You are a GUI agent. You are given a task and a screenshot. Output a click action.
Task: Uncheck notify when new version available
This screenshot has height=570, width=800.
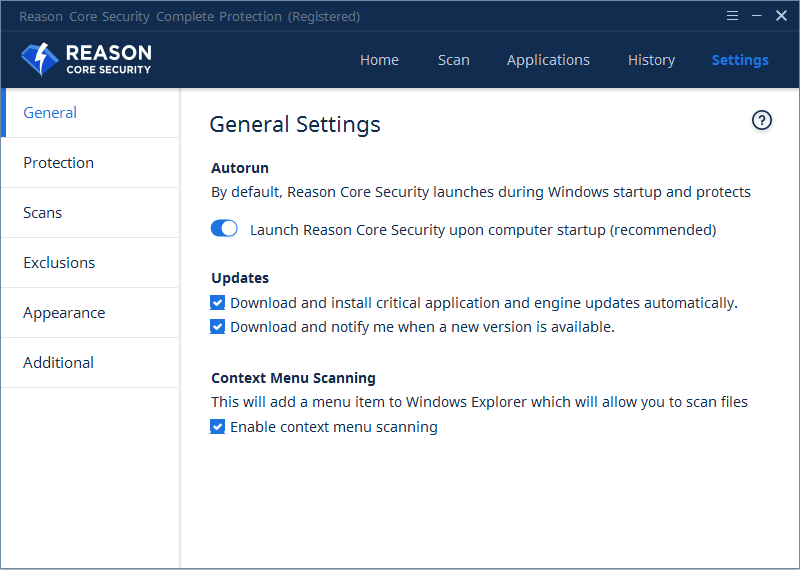[x=218, y=326]
